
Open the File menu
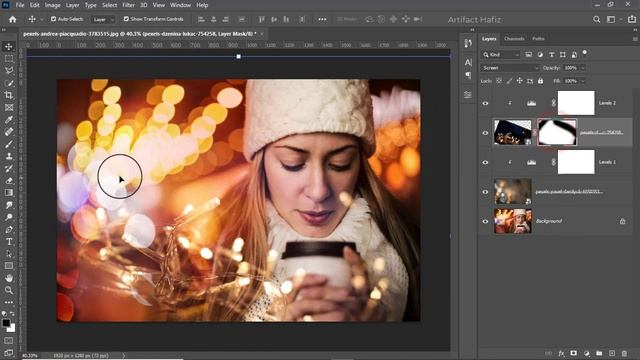point(20,5)
